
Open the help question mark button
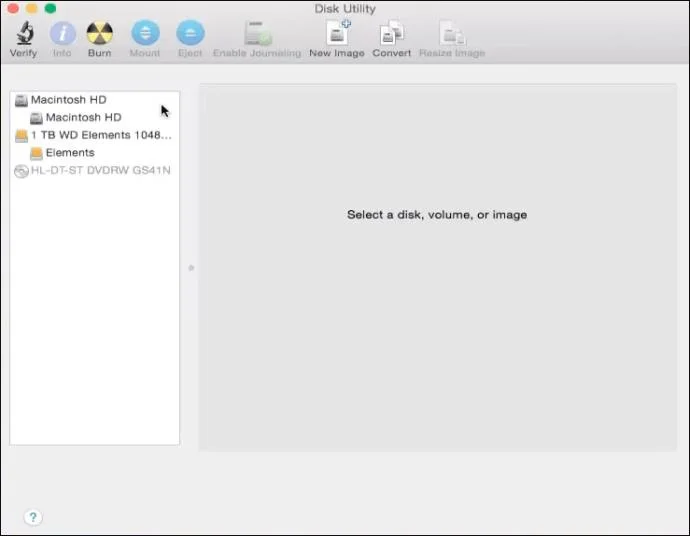(x=33, y=517)
